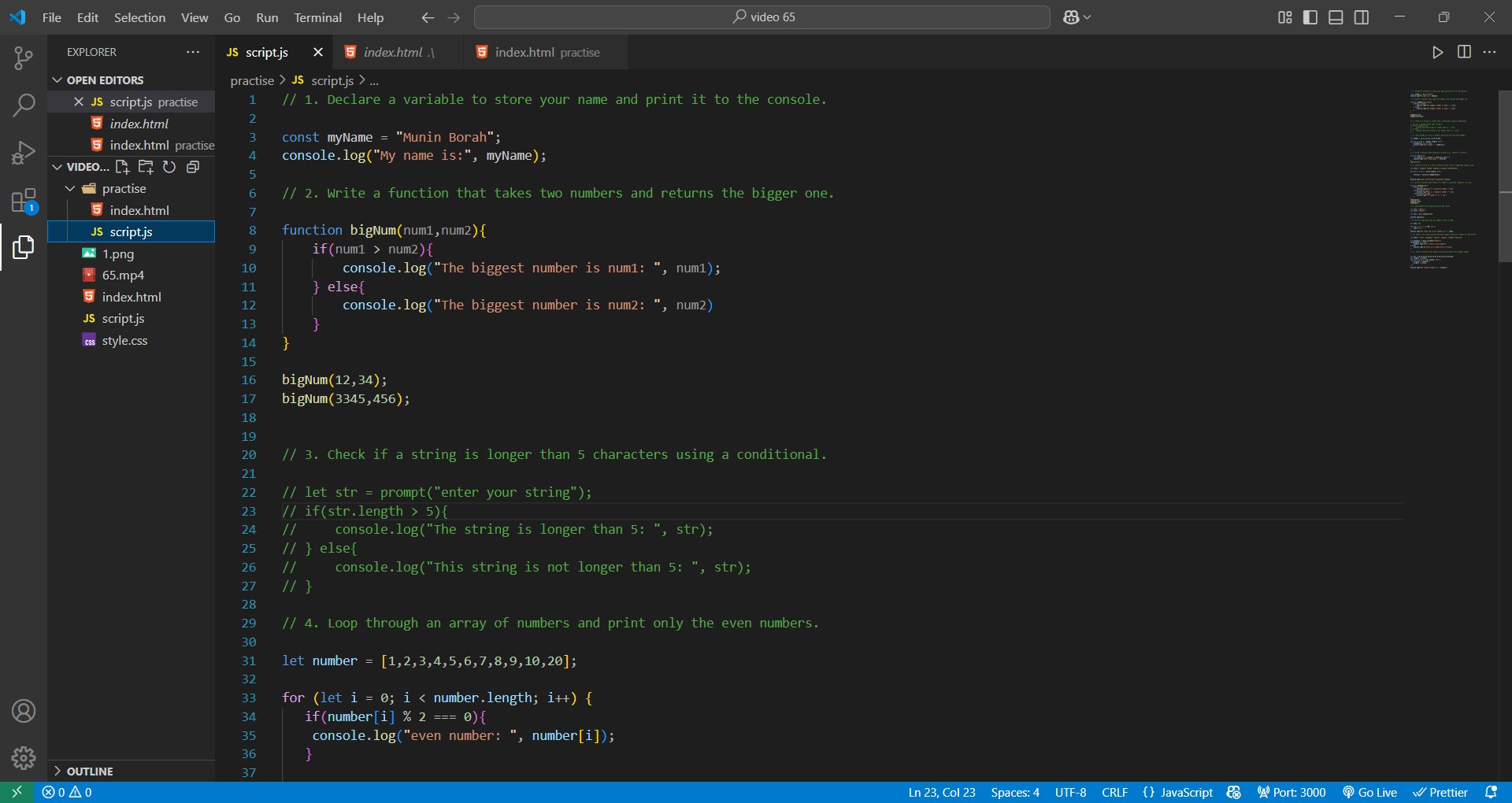Collapse the Open Editors section
1512x803 pixels.
131,80
